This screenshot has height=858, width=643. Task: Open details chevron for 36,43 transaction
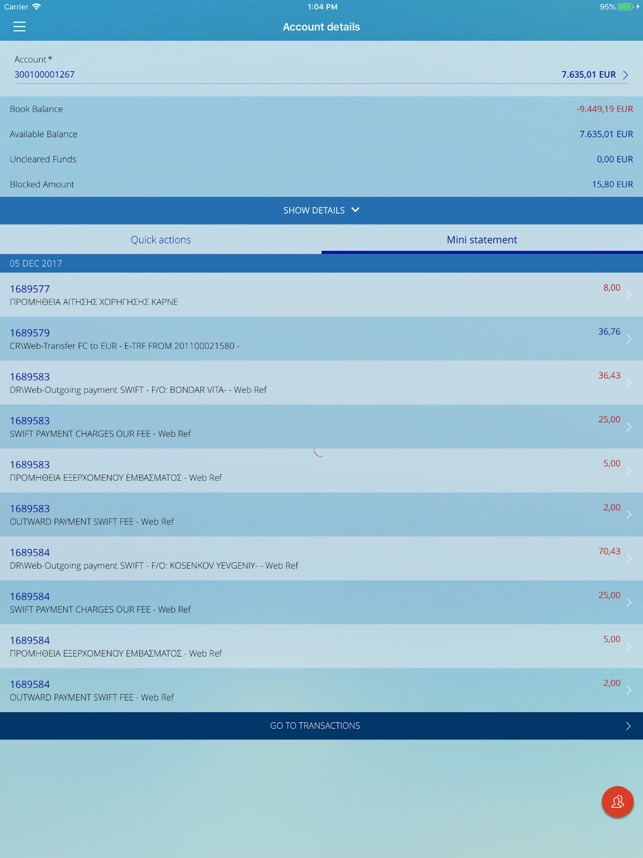(629, 382)
